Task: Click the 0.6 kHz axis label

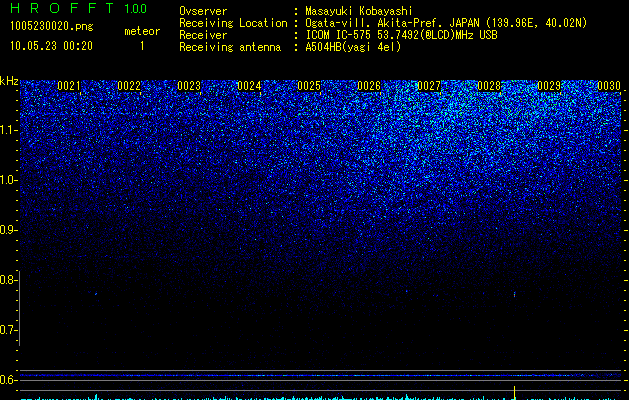Action: [x=9, y=380]
